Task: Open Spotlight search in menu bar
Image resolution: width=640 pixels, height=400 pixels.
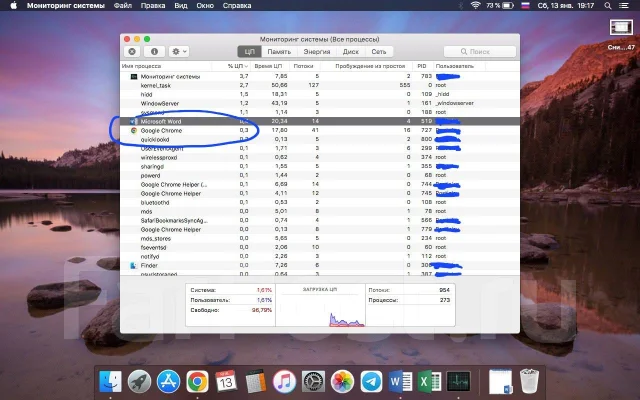Action: pyautogui.click(x=608, y=6)
